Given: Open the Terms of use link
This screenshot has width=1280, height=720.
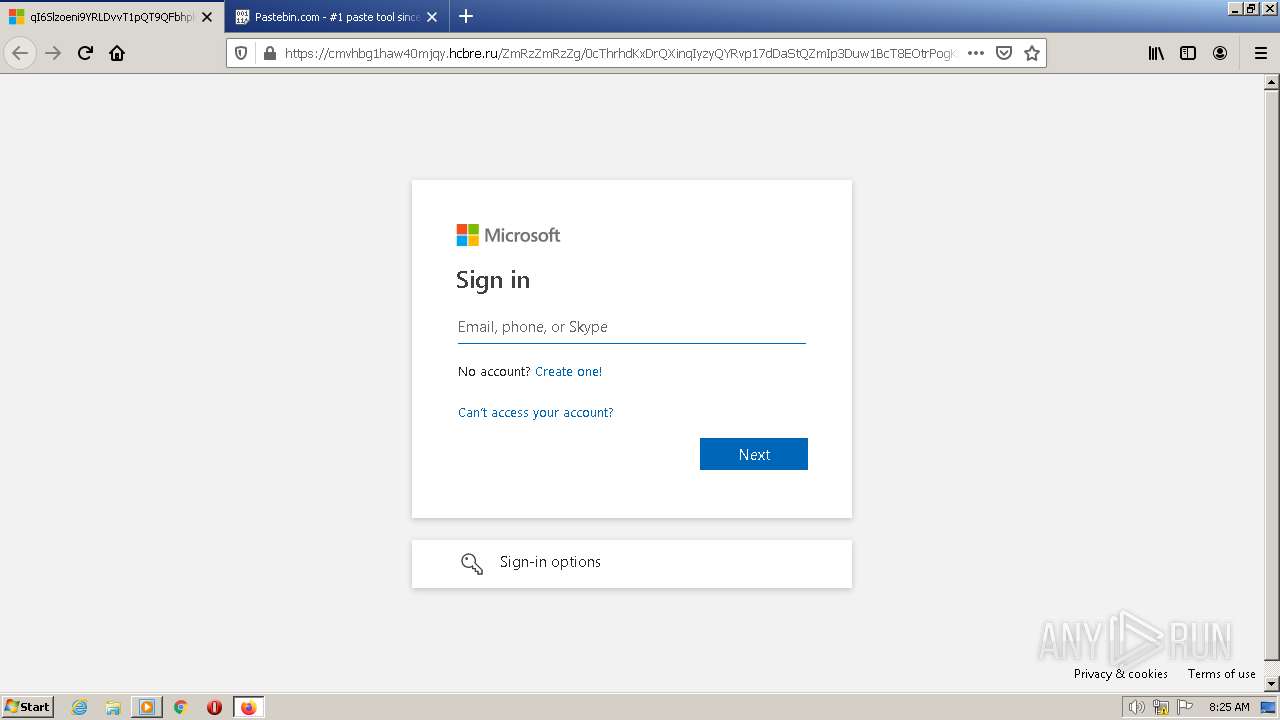Looking at the screenshot, I should tap(1221, 674).
